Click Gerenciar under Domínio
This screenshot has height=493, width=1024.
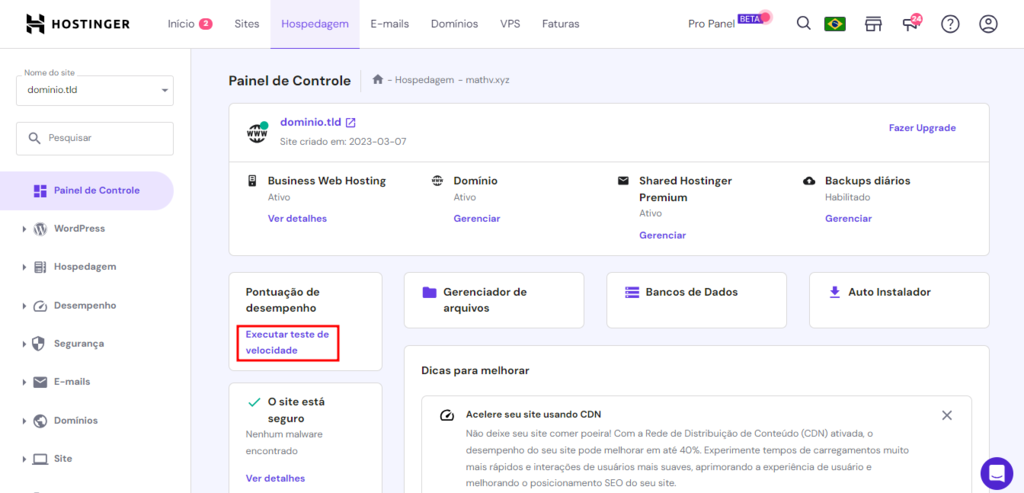[477, 219]
